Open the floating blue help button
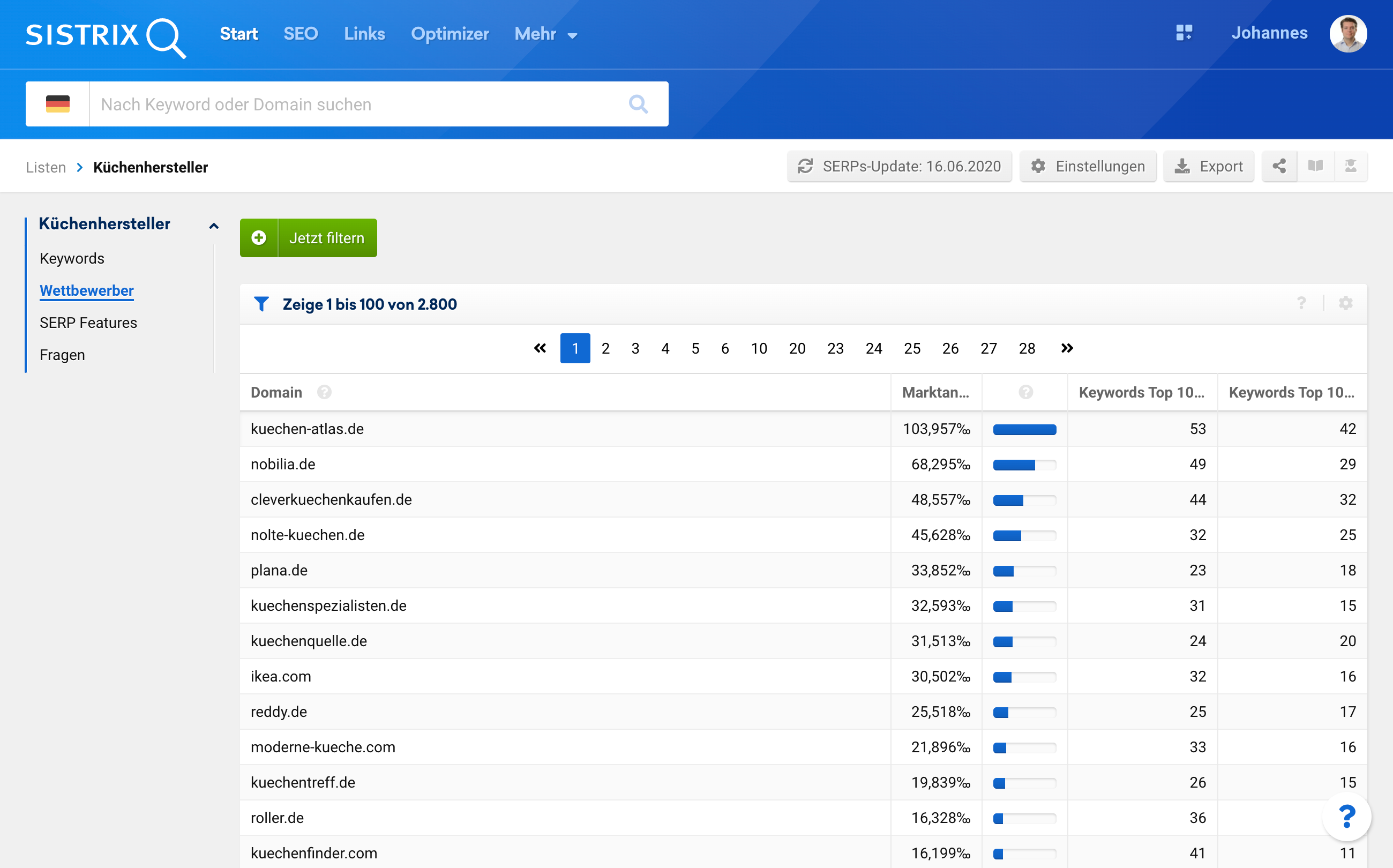 pyautogui.click(x=1346, y=817)
